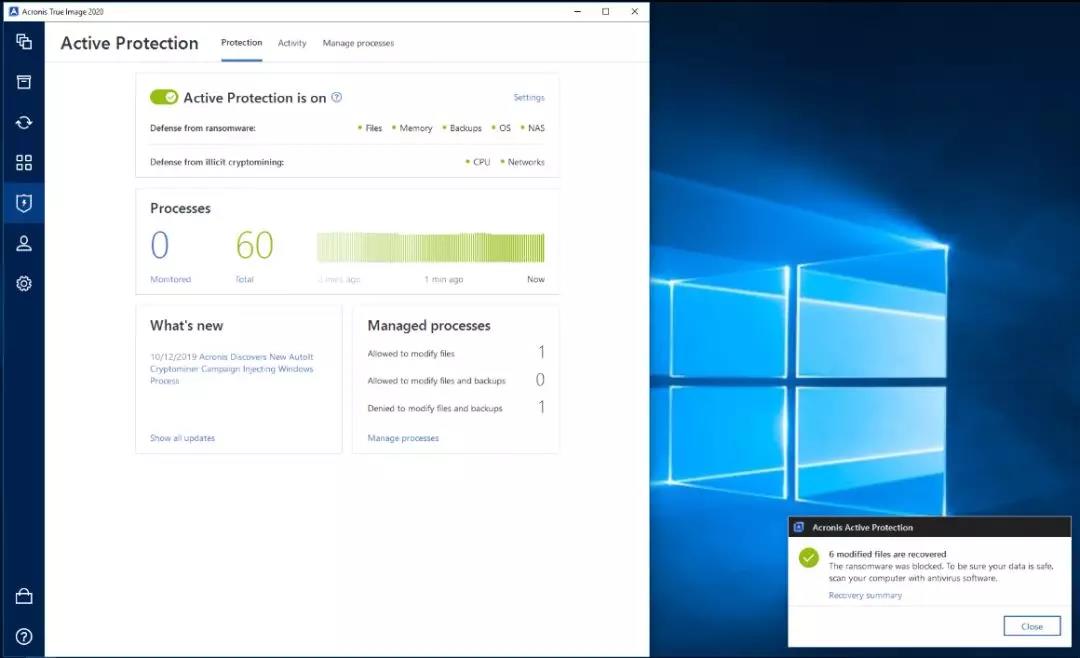Click the info icon beside Active Protection is on
The width and height of the screenshot is (1080, 658).
337,98
